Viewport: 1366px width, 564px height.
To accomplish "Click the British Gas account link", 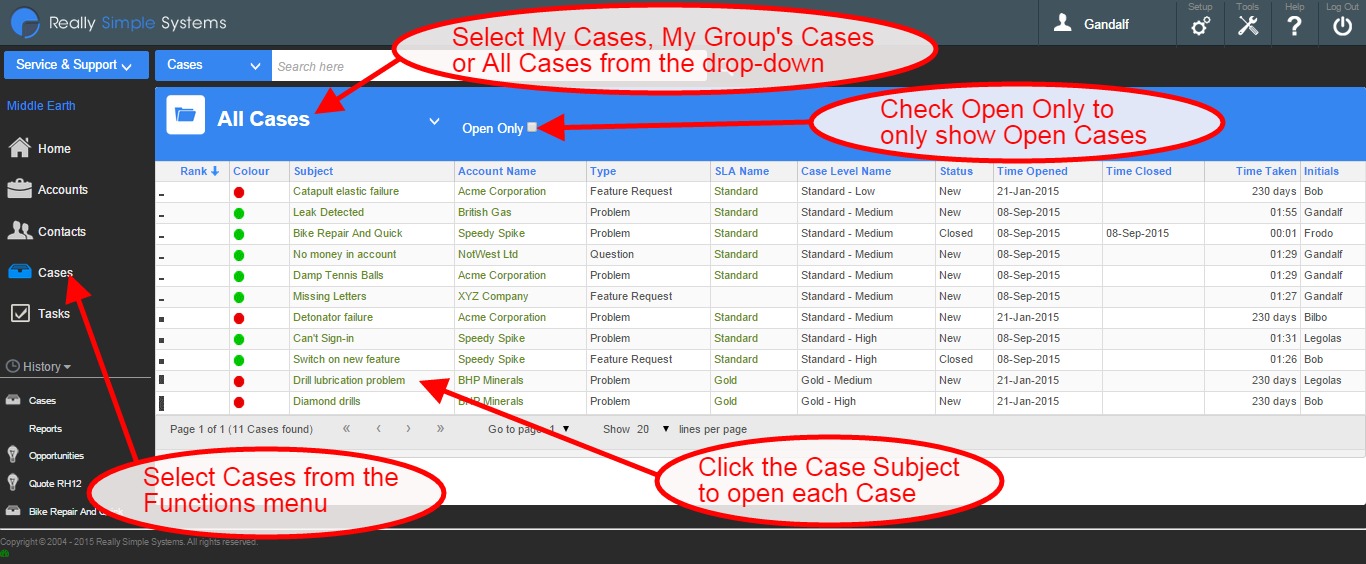I will coord(484,212).
